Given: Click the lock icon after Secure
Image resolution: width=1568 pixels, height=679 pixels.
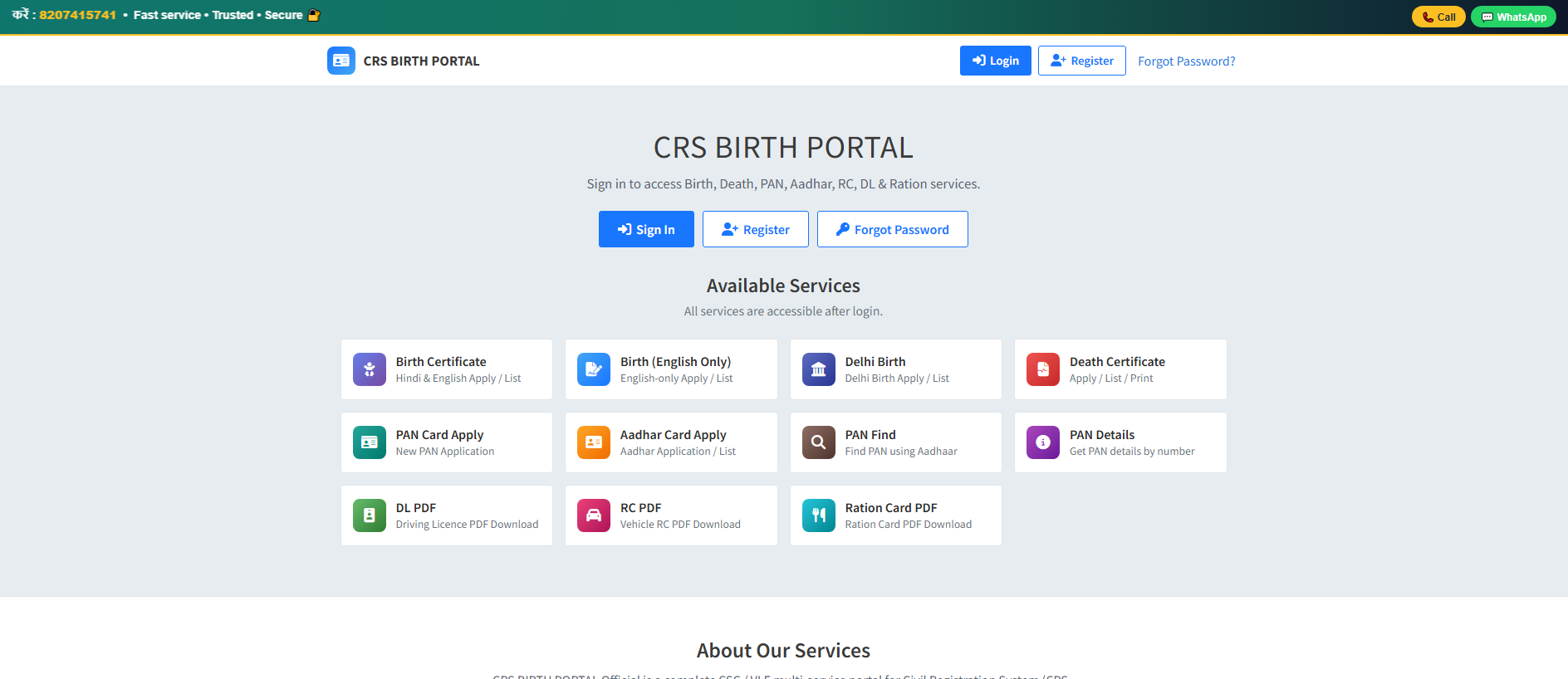Looking at the screenshot, I should coord(314,15).
